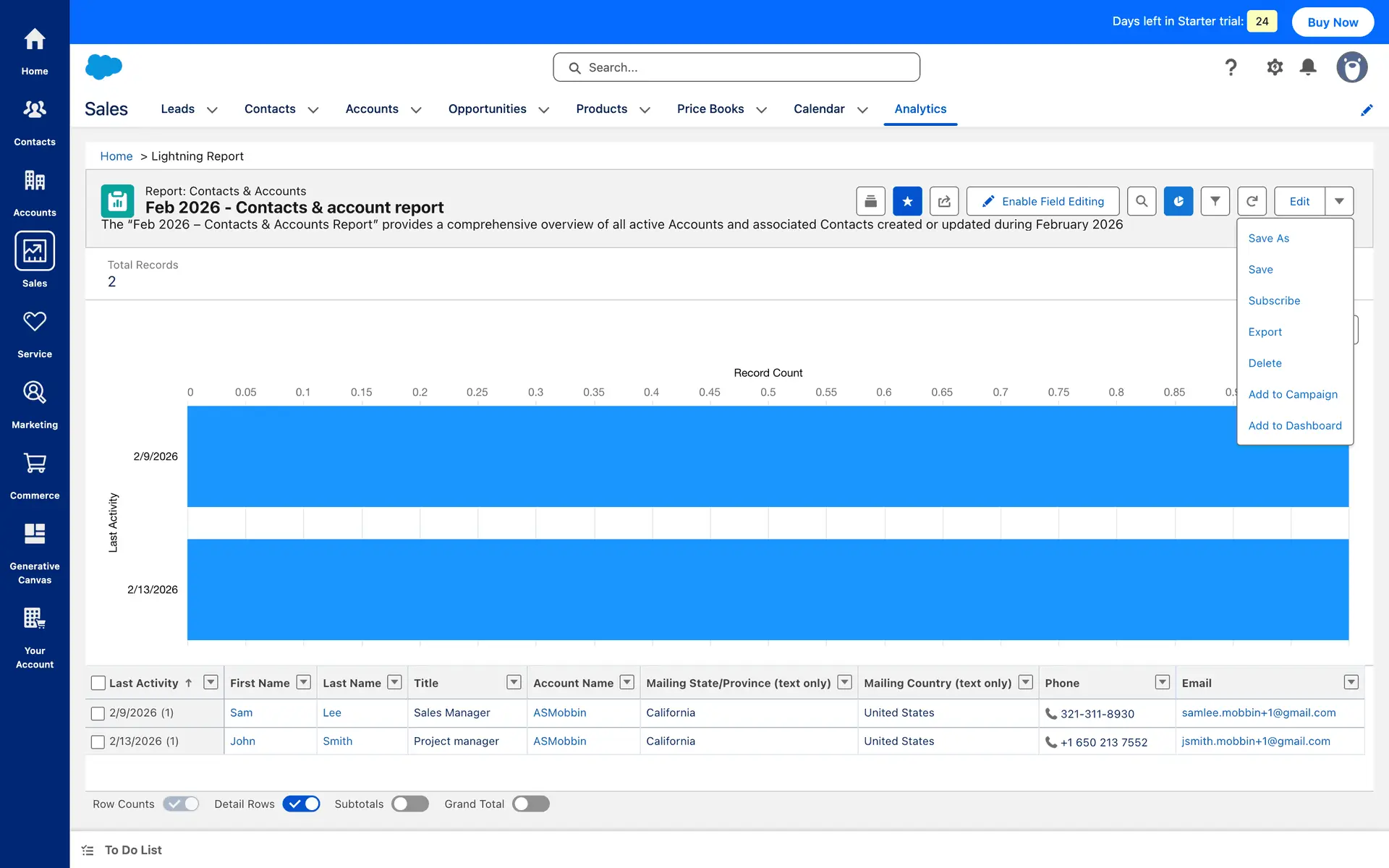The height and width of the screenshot is (868, 1389).
Task: Open the notifications bell icon
Action: 1307,67
